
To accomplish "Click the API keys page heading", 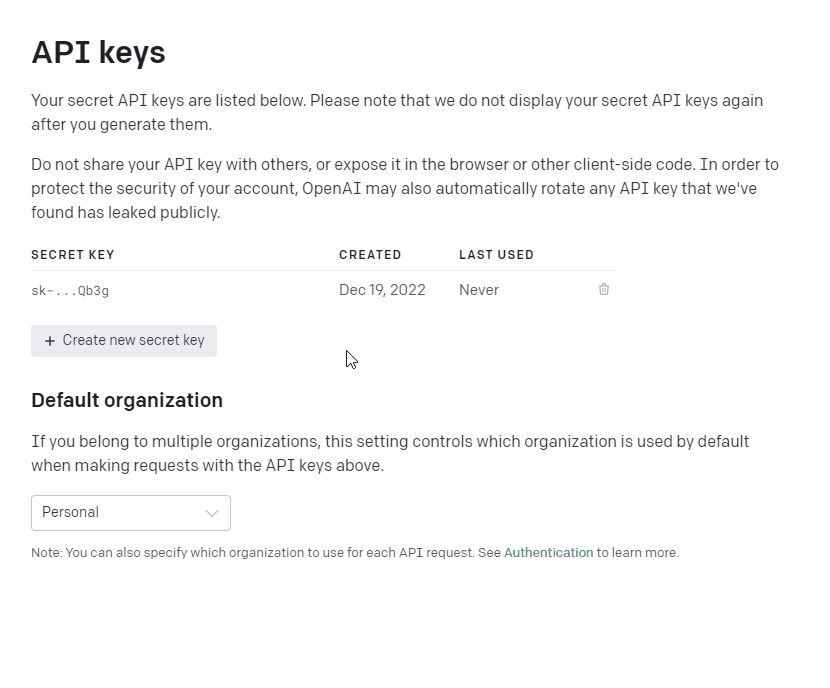I will pyautogui.click(x=97, y=52).
